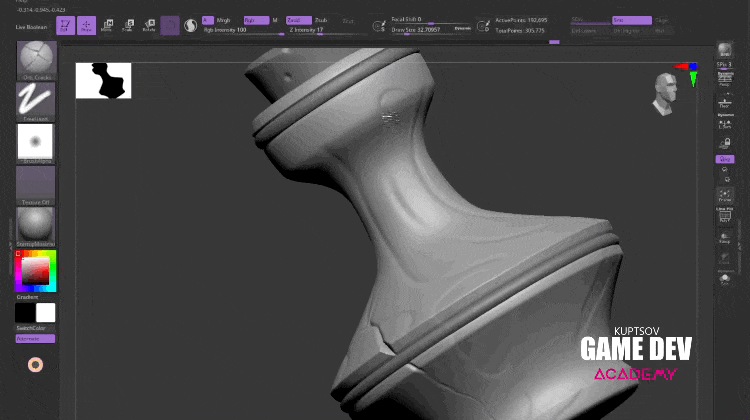Open the StartupMaterial selector
Screen dimensions: 750x420
35,227
